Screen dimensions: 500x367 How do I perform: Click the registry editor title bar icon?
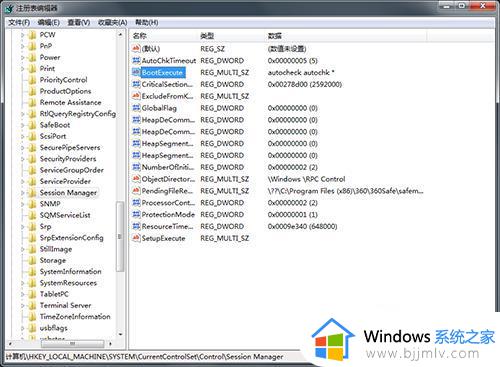coord(9,8)
